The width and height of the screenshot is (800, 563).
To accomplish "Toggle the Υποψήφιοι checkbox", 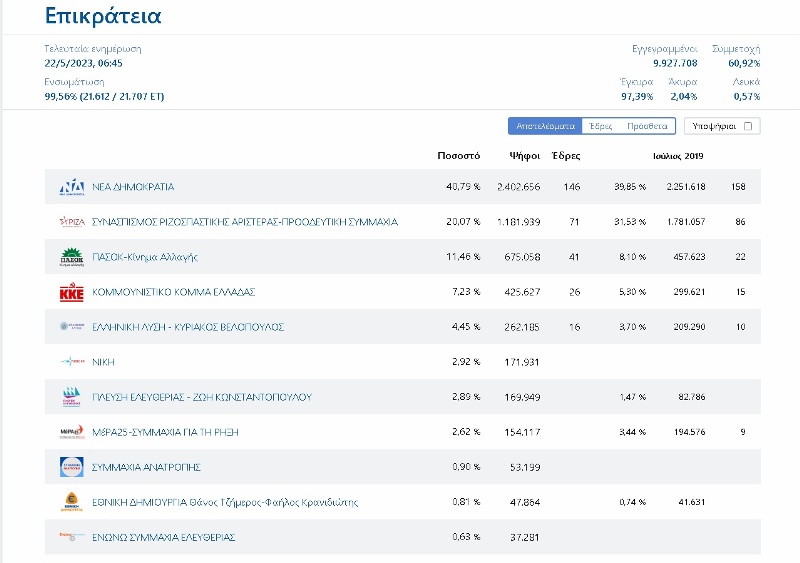I will coord(748,126).
